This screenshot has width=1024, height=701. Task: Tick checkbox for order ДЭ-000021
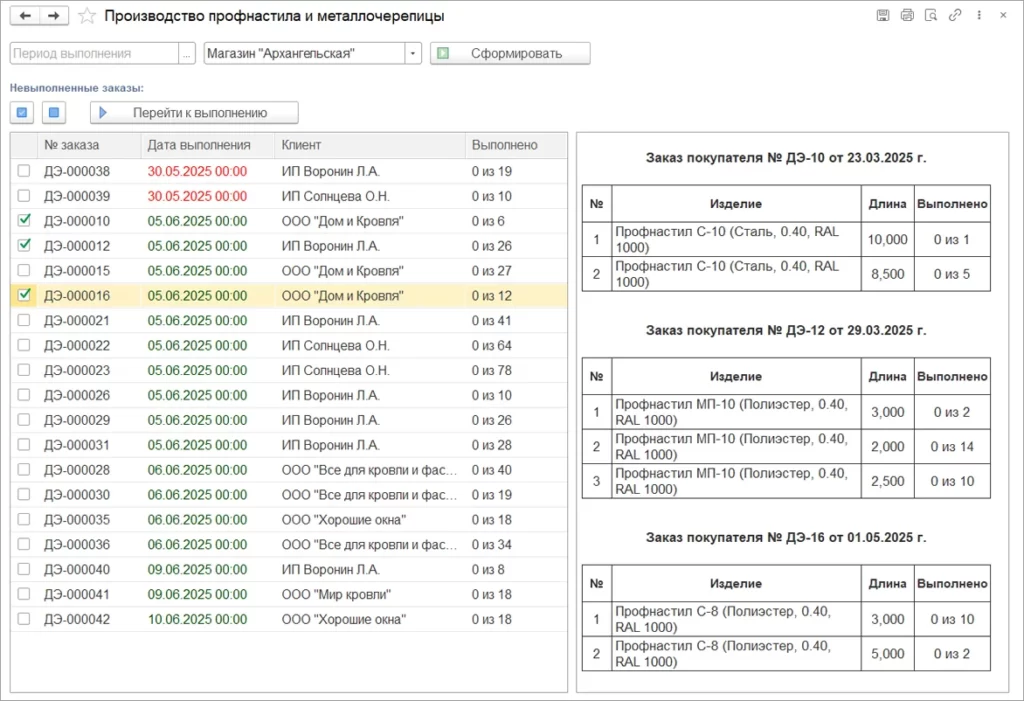(x=24, y=320)
